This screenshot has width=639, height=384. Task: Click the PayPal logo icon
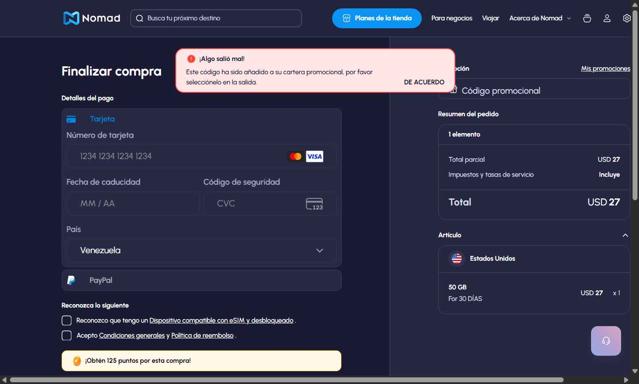point(71,280)
